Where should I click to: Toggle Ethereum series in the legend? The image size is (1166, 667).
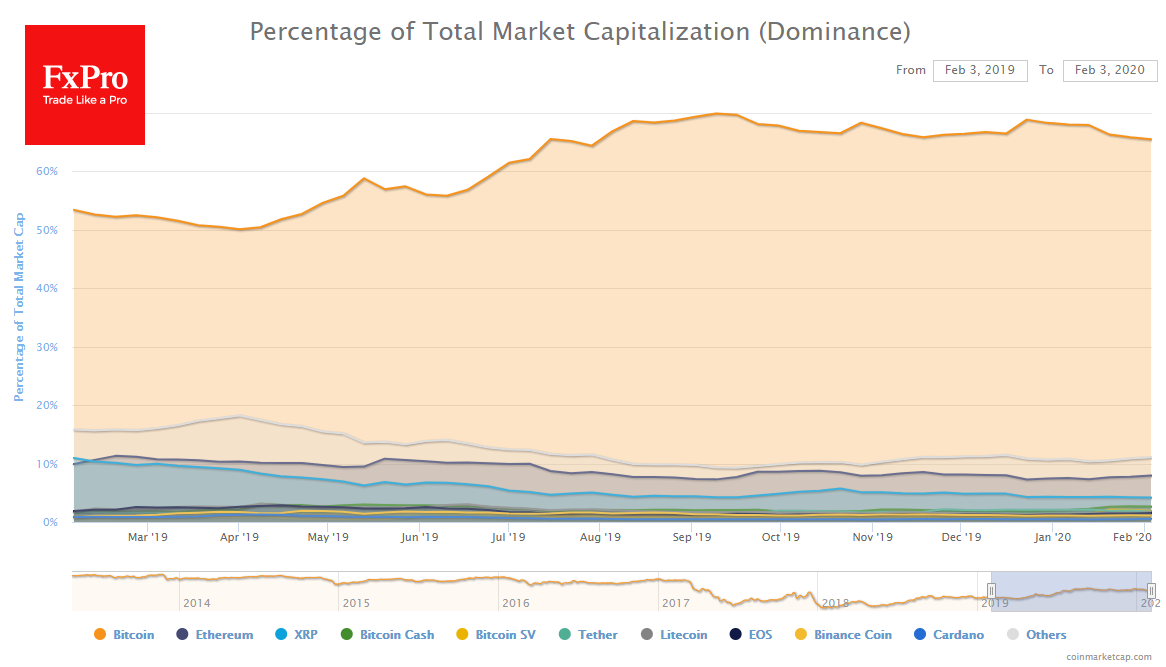[224, 635]
